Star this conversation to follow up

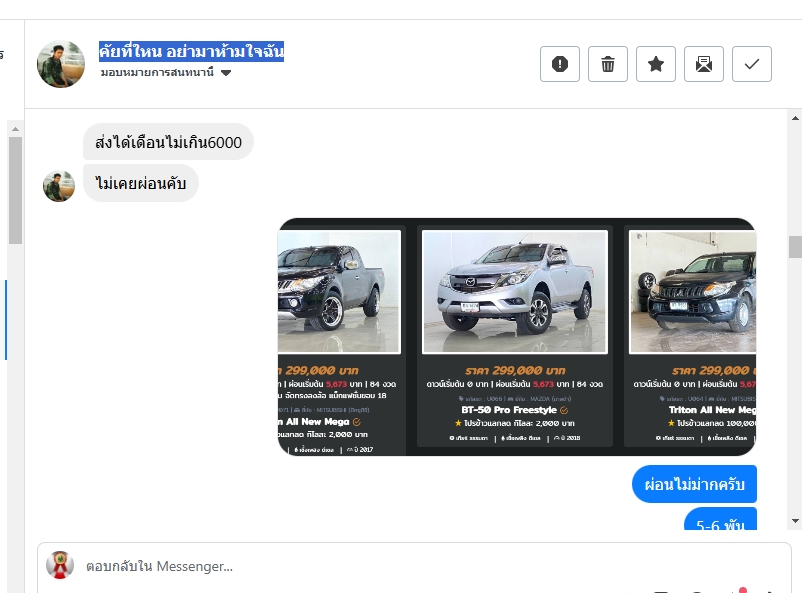point(656,64)
